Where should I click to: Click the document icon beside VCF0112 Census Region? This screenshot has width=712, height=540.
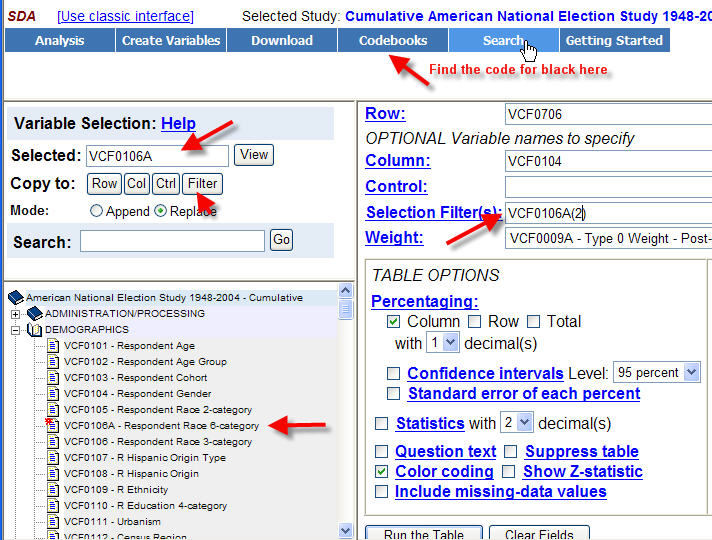[x=54, y=537]
